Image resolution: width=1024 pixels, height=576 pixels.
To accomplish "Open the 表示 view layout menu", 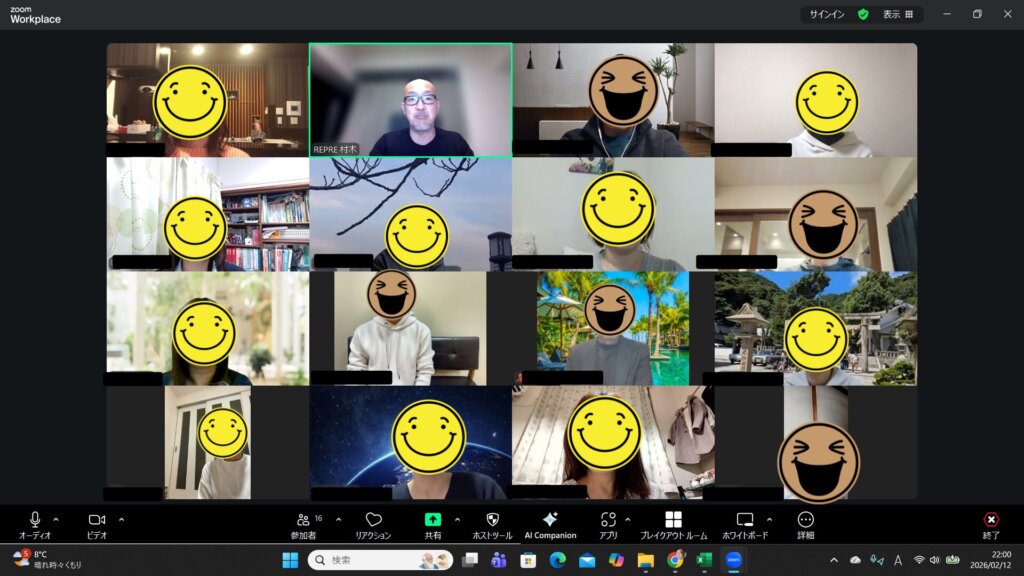I will pyautogui.click(x=897, y=15).
